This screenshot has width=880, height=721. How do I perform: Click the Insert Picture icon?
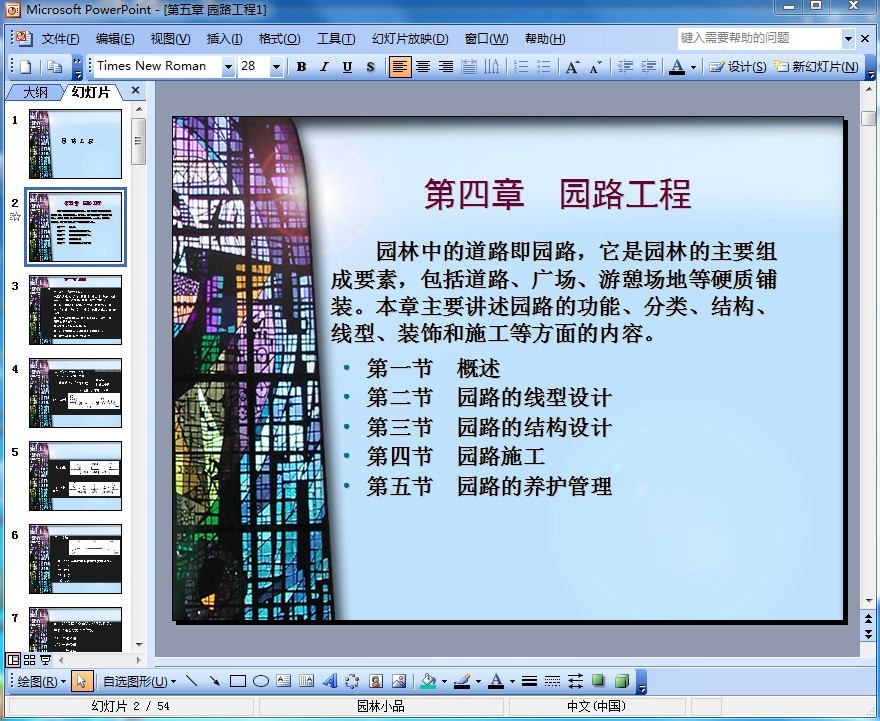399,682
